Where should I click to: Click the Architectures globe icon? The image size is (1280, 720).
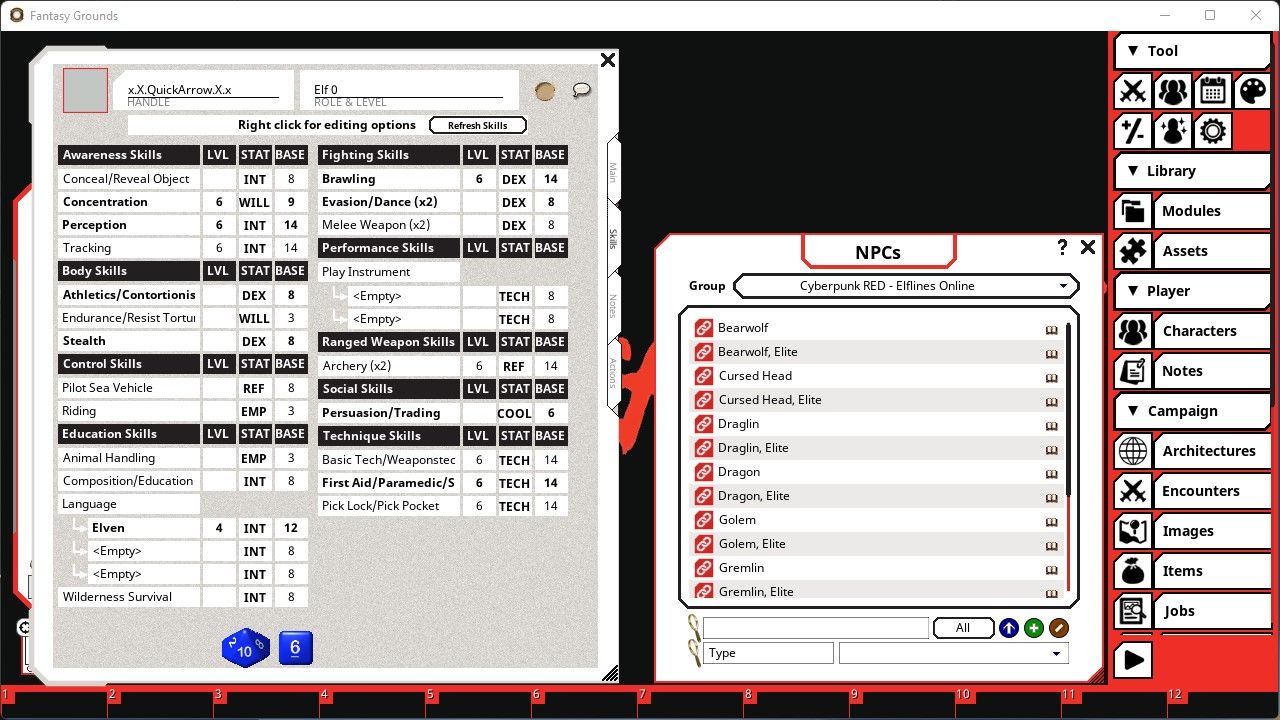[x=1132, y=451]
